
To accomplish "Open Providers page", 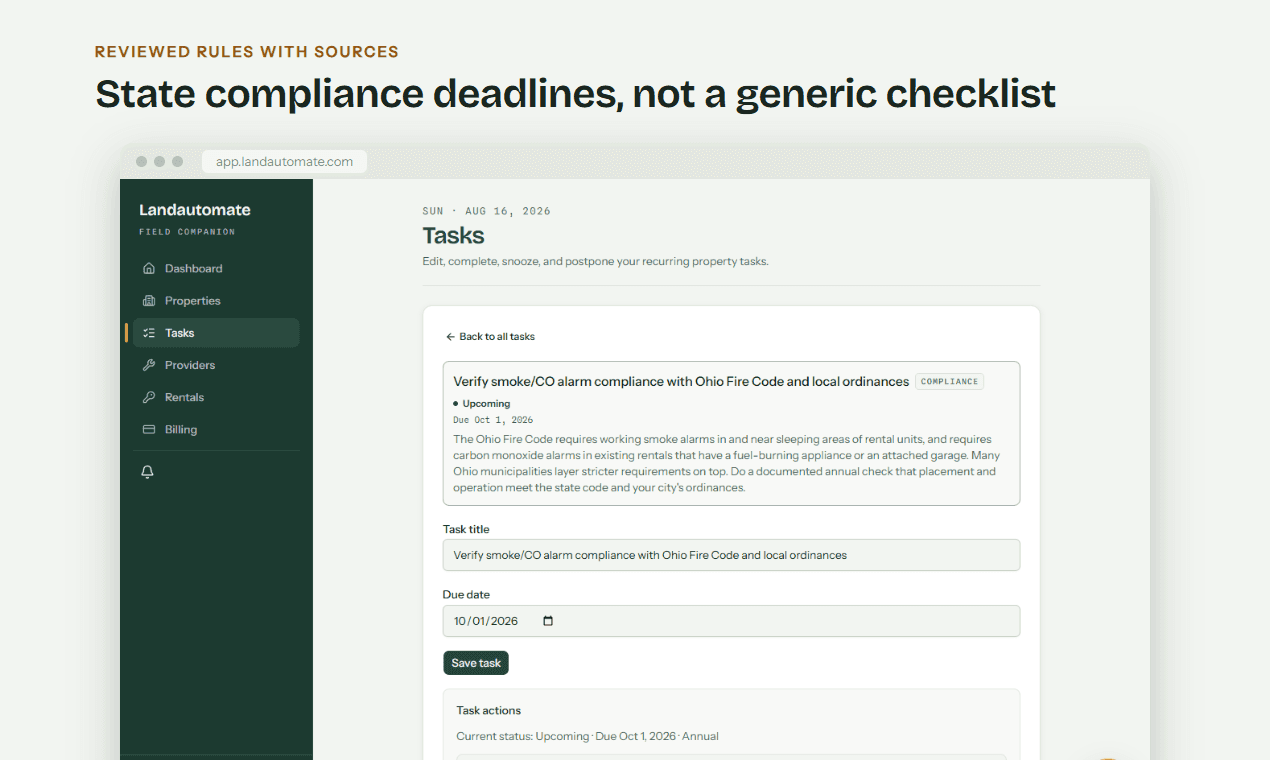I will tap(216, 365).
